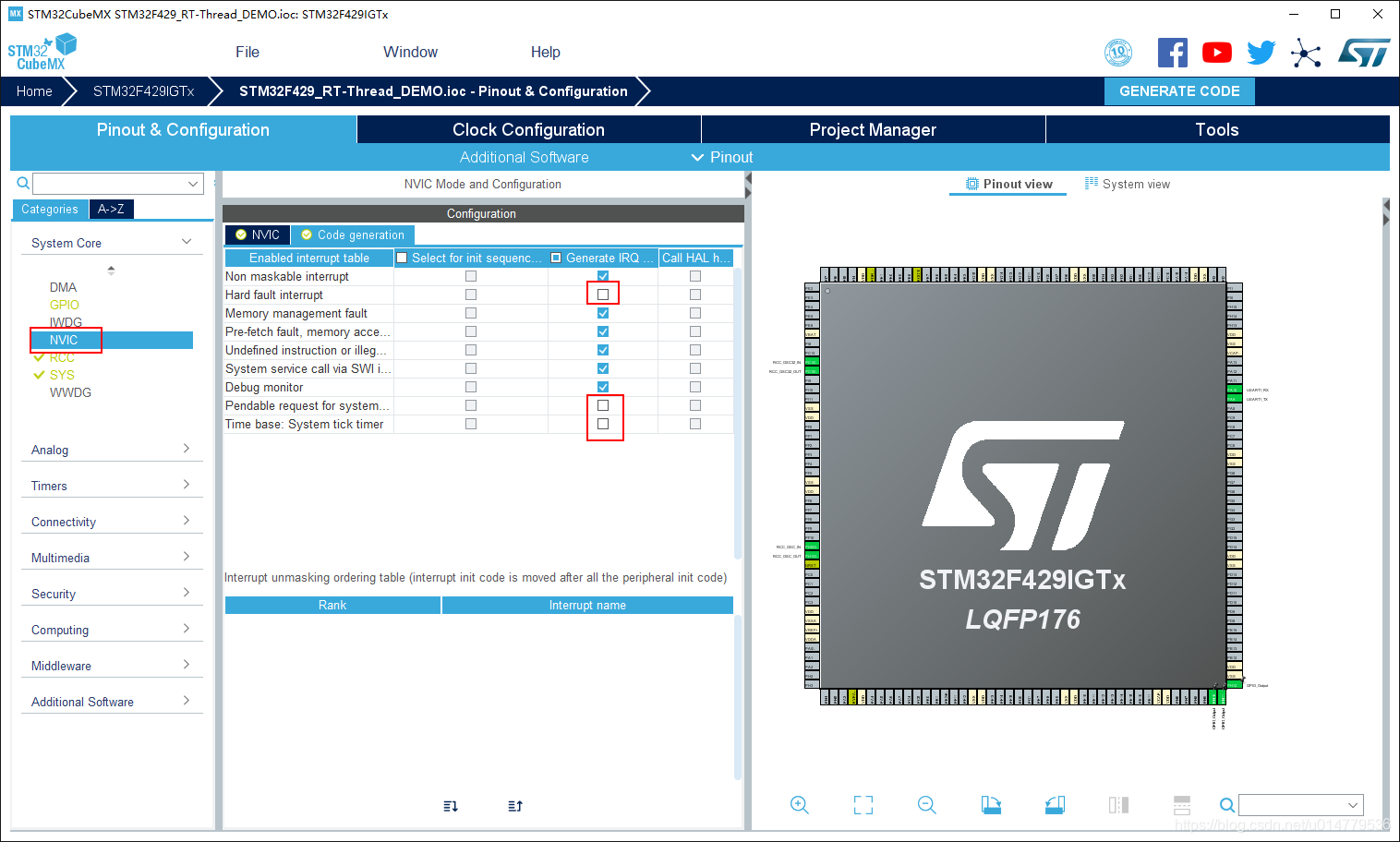Switch to Project Manager tab
The height and width of the screenshot is (842, 1400).
(x=874, y=129)
